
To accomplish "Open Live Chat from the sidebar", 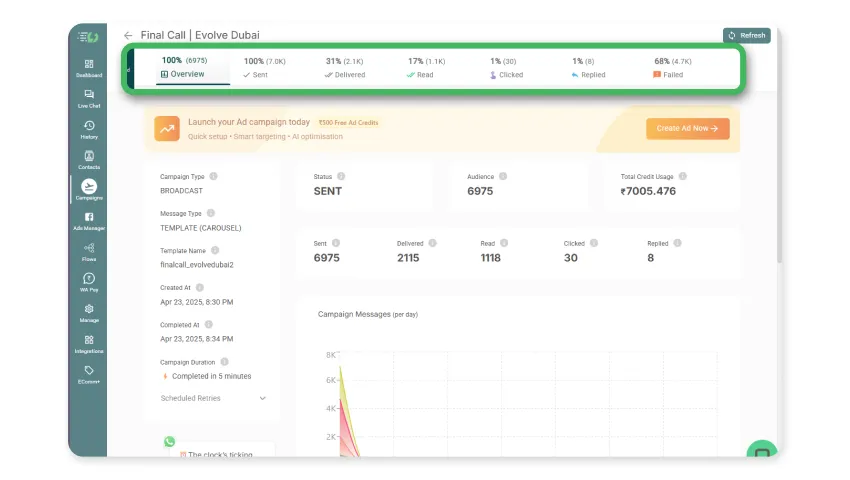I will click(x=89, y=99).
